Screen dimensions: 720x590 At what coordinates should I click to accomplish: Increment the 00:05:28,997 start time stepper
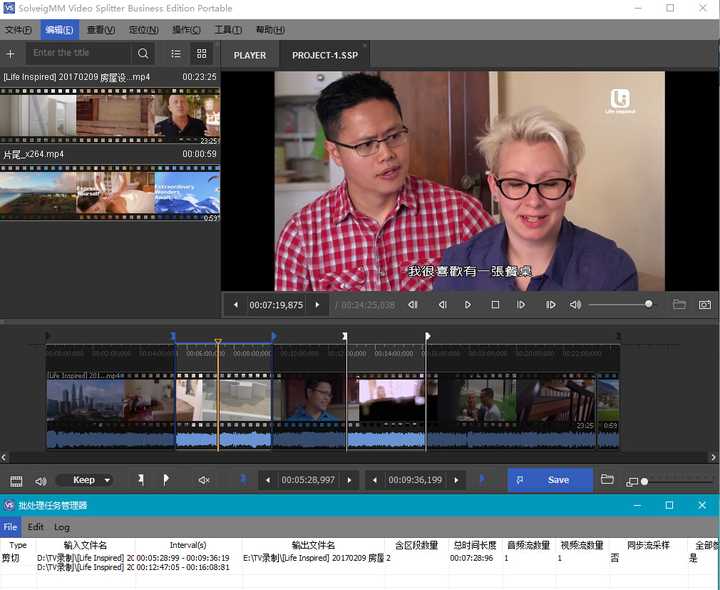pos(349,481)
